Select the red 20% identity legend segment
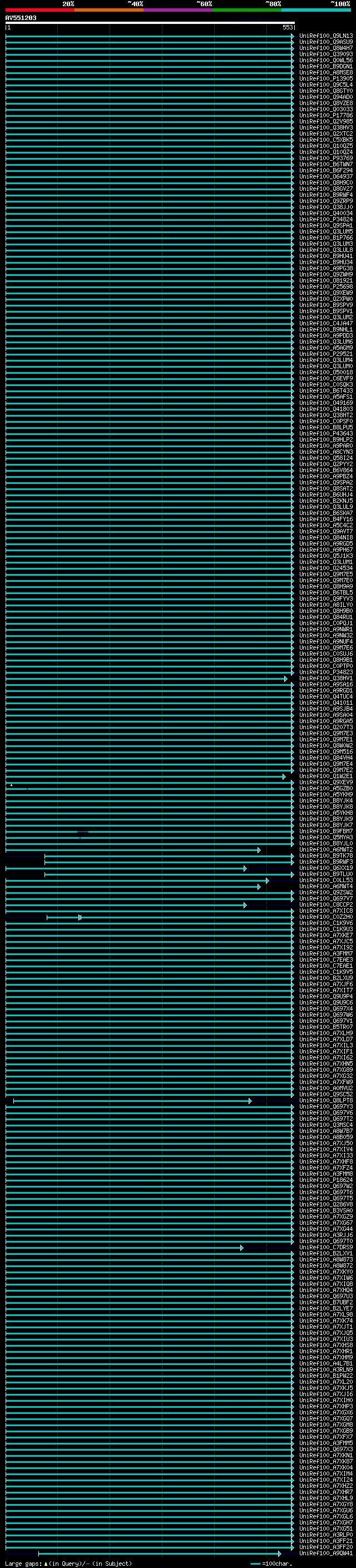The image size is (356, 1568). click(x=40, y=10)
